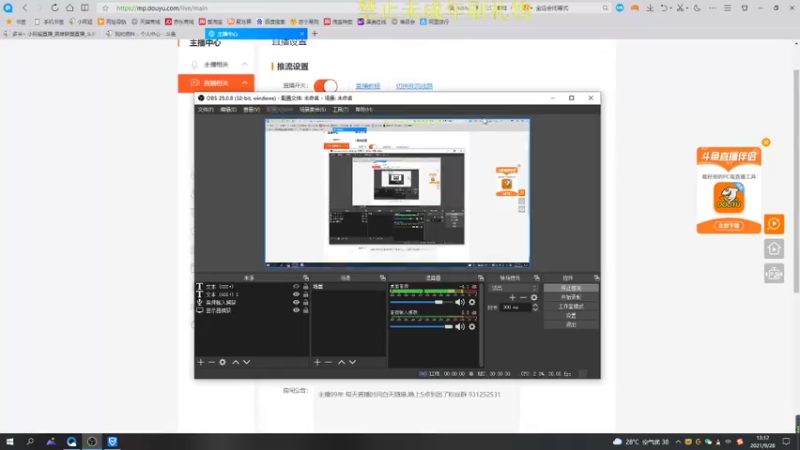This screenshot has height=450, width=800.
Task: Toggle visibility of second text source
Action: [x=296, y=294]
